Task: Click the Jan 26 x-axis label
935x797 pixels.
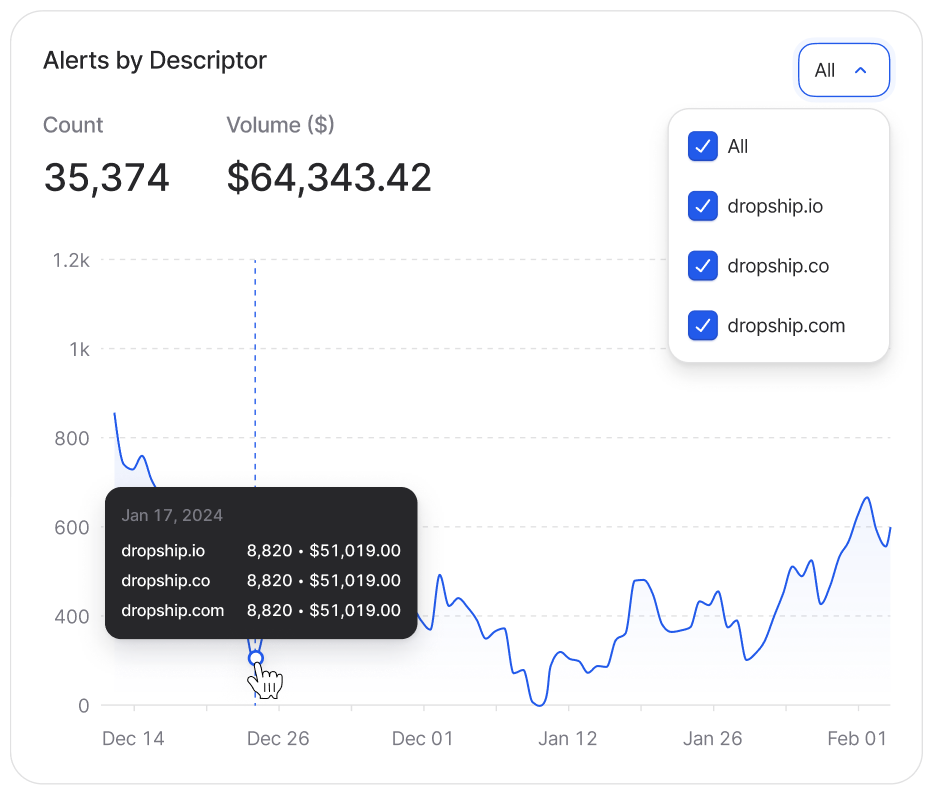Action: point(712,739)
